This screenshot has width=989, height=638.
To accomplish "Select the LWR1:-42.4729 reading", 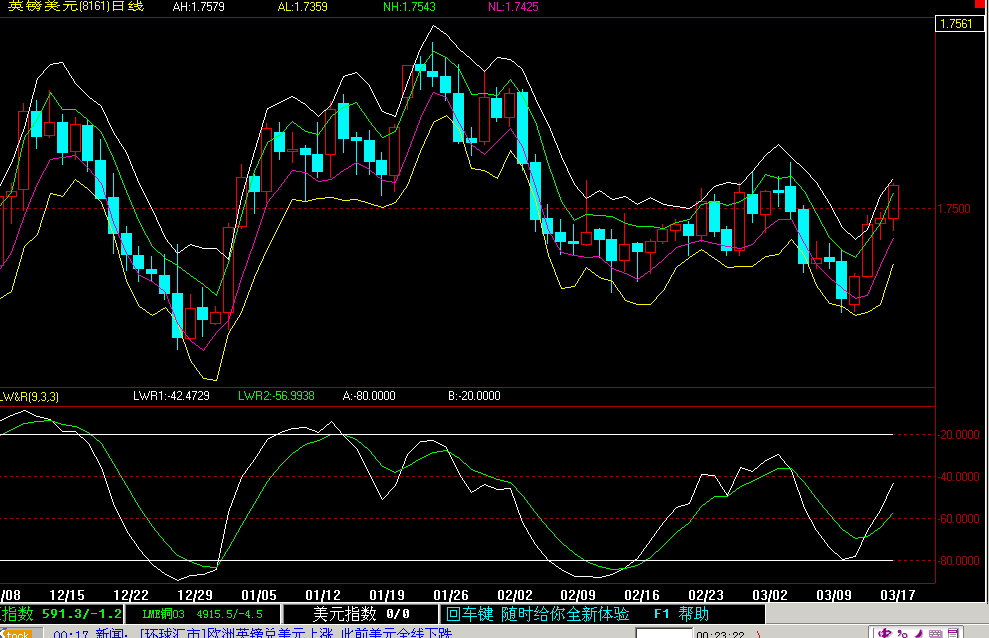I will pyautogui.click(x=171, y=396).
